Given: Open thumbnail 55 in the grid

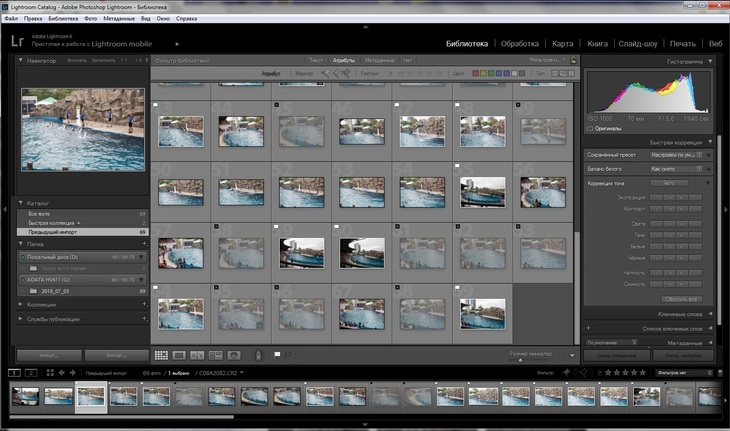Looking at the screenshot, I should [x=483, y=192].
